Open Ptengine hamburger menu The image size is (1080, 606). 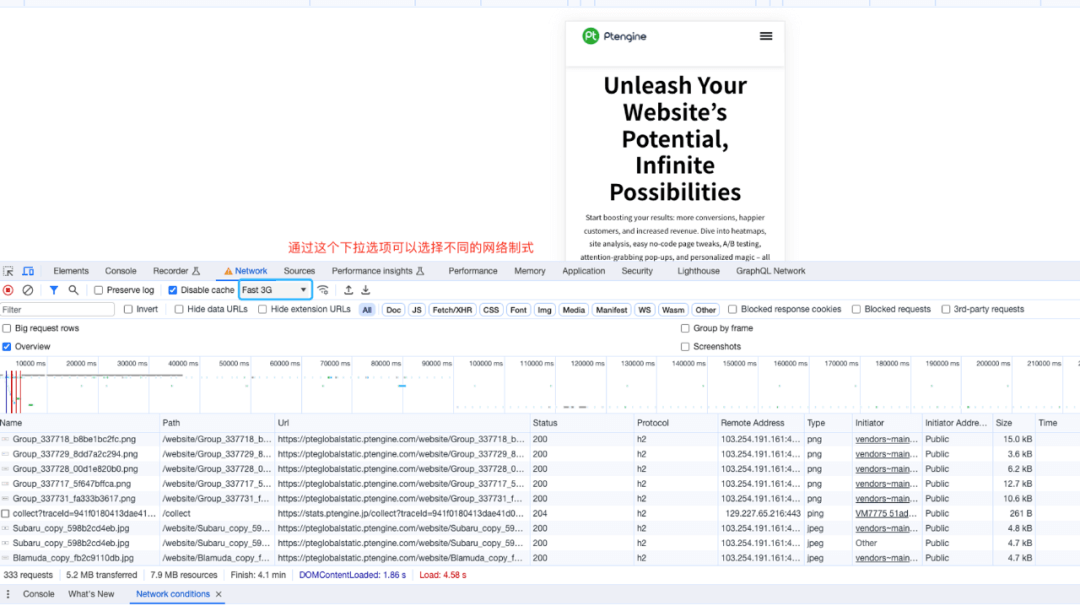(x=766, y=36)
